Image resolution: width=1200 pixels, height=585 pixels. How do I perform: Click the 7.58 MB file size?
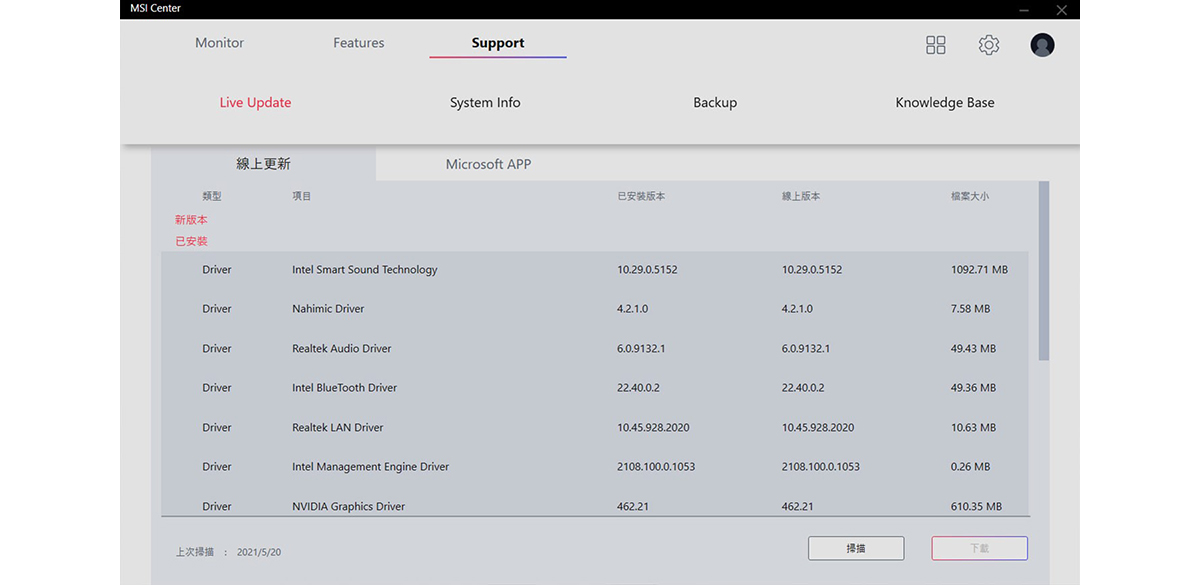(x=970, y=309)
